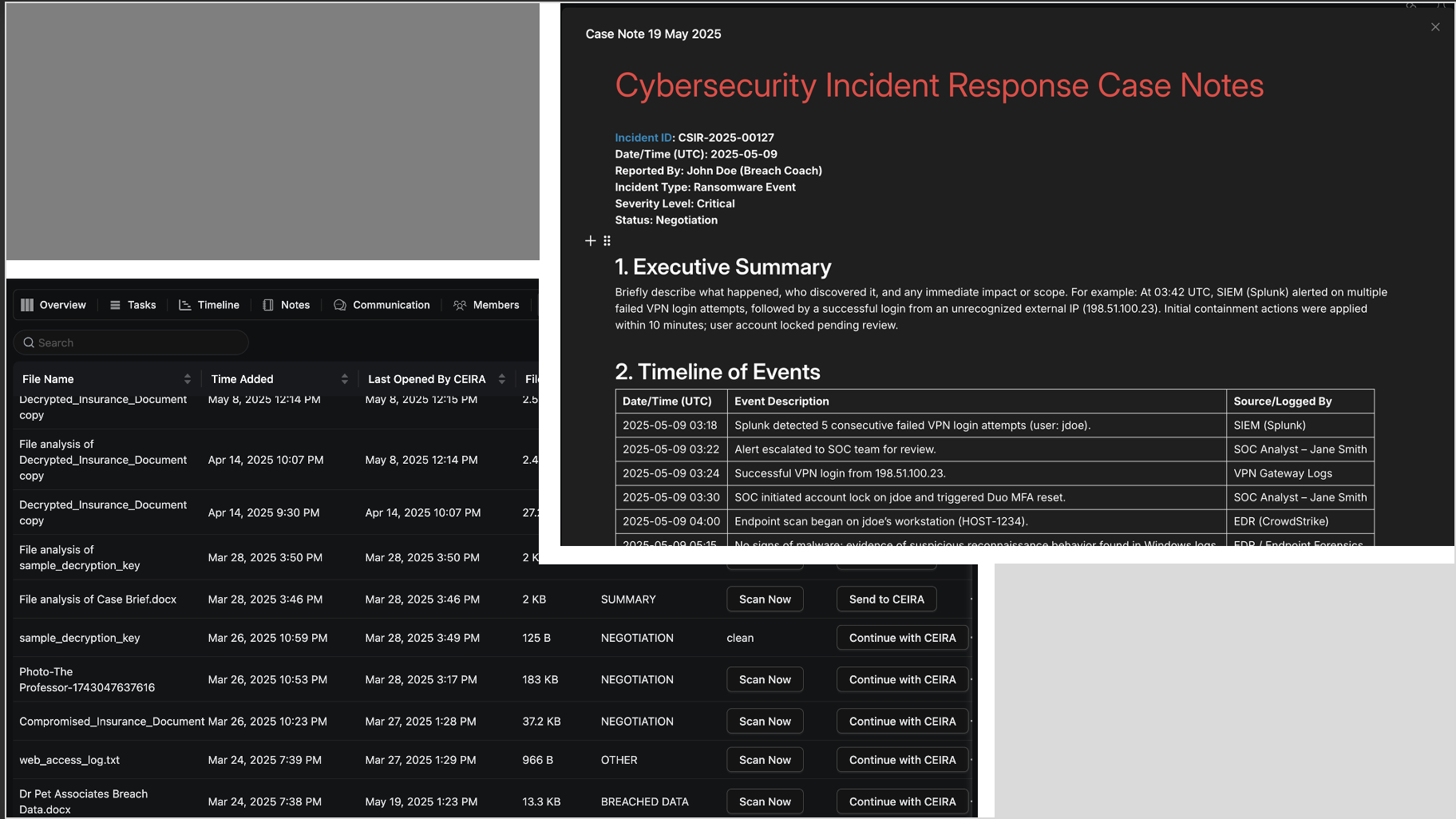The height and width of the screenshot is (819, 1456).
Task: Scan Now for Photo-The Professor file
Action: [x=765, y=679]
